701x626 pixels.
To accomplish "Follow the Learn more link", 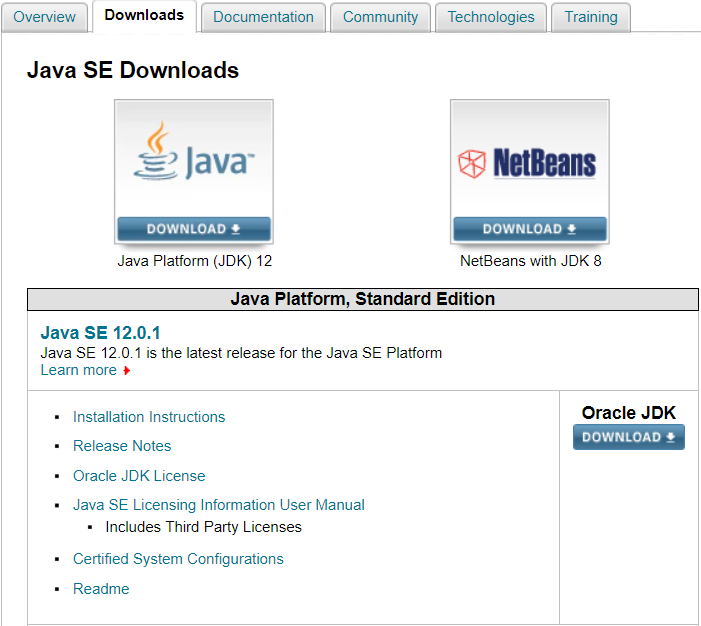I will tap(79, 370).
